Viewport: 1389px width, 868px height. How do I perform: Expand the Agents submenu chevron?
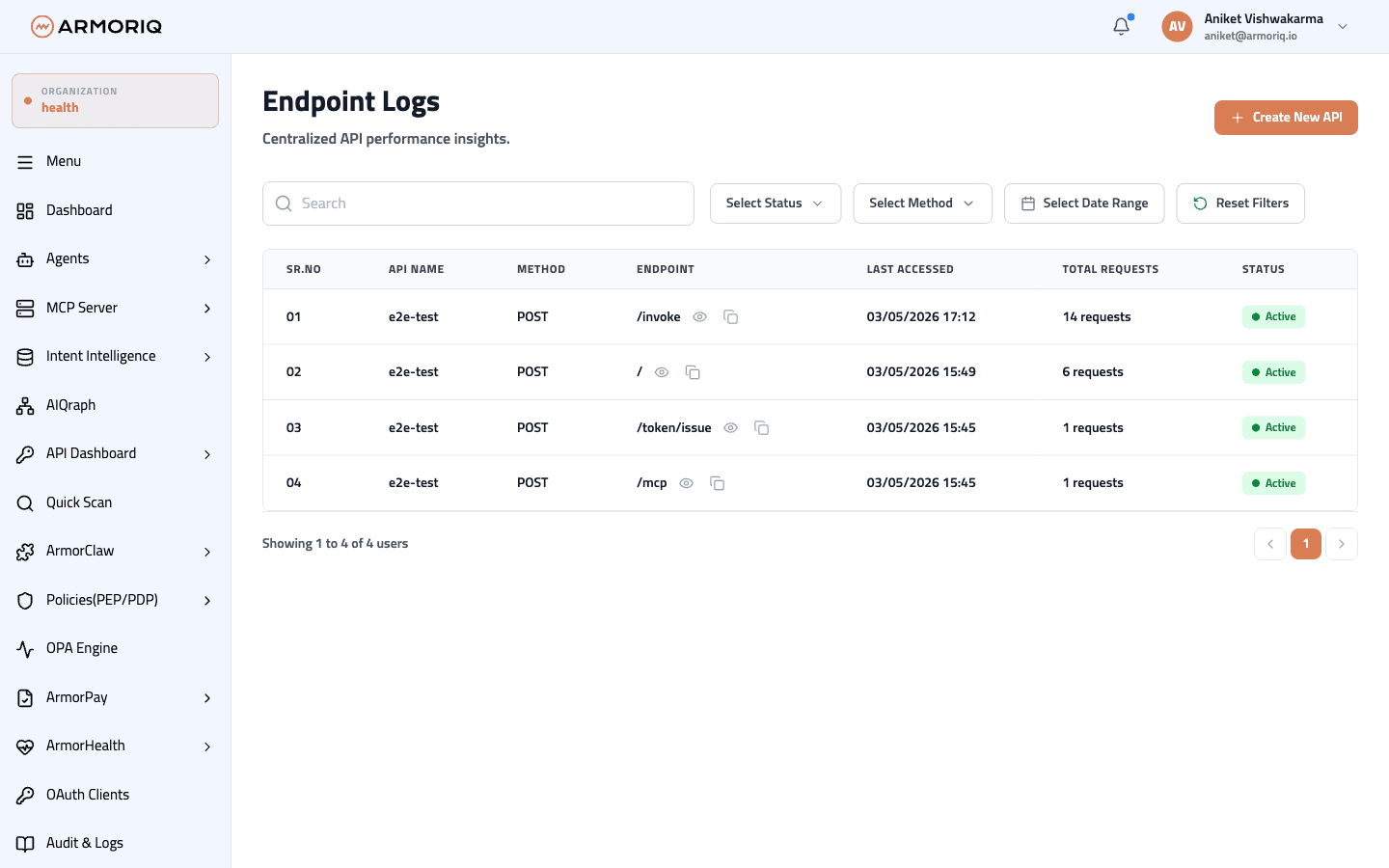click(207, 259)
